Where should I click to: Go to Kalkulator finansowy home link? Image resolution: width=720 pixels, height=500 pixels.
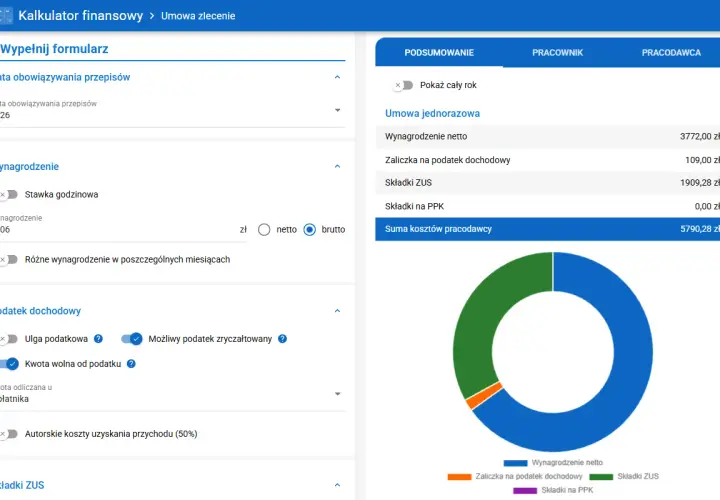(x=81, y=16)
